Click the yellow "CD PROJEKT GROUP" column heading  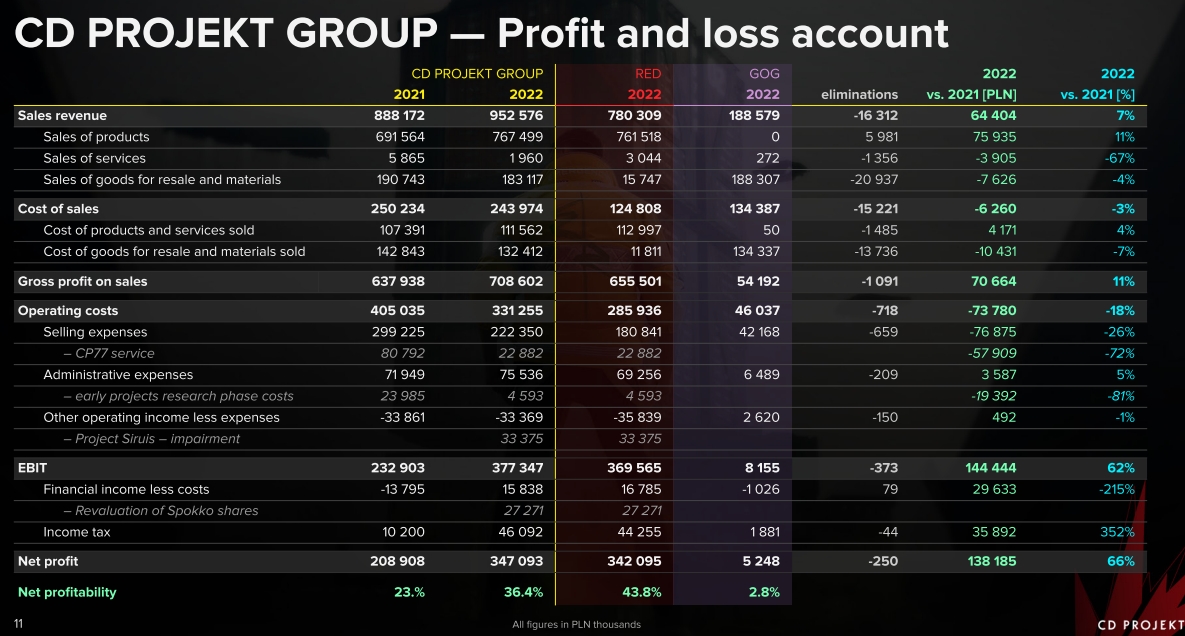[477, 74]
